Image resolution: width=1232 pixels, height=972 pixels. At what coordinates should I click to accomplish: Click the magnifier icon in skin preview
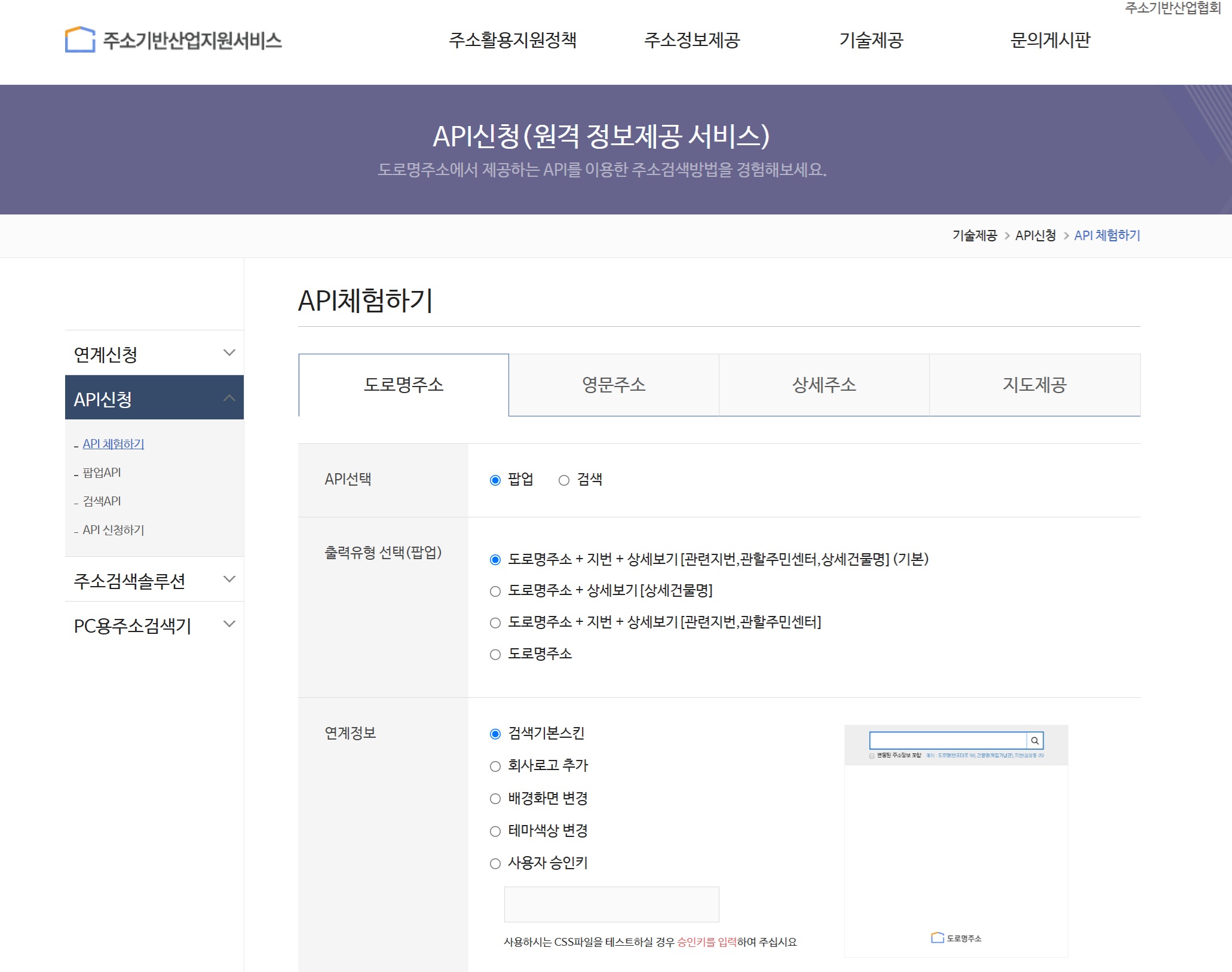1035,741
